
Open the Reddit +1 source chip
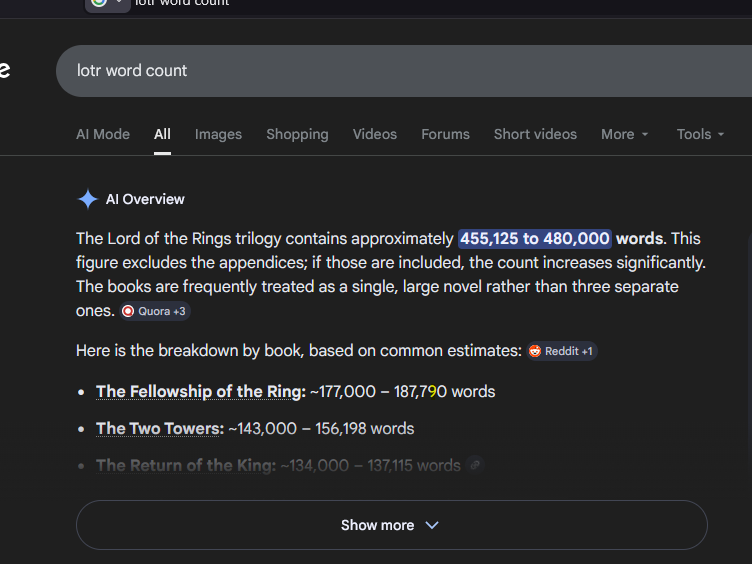click(562, 351)
